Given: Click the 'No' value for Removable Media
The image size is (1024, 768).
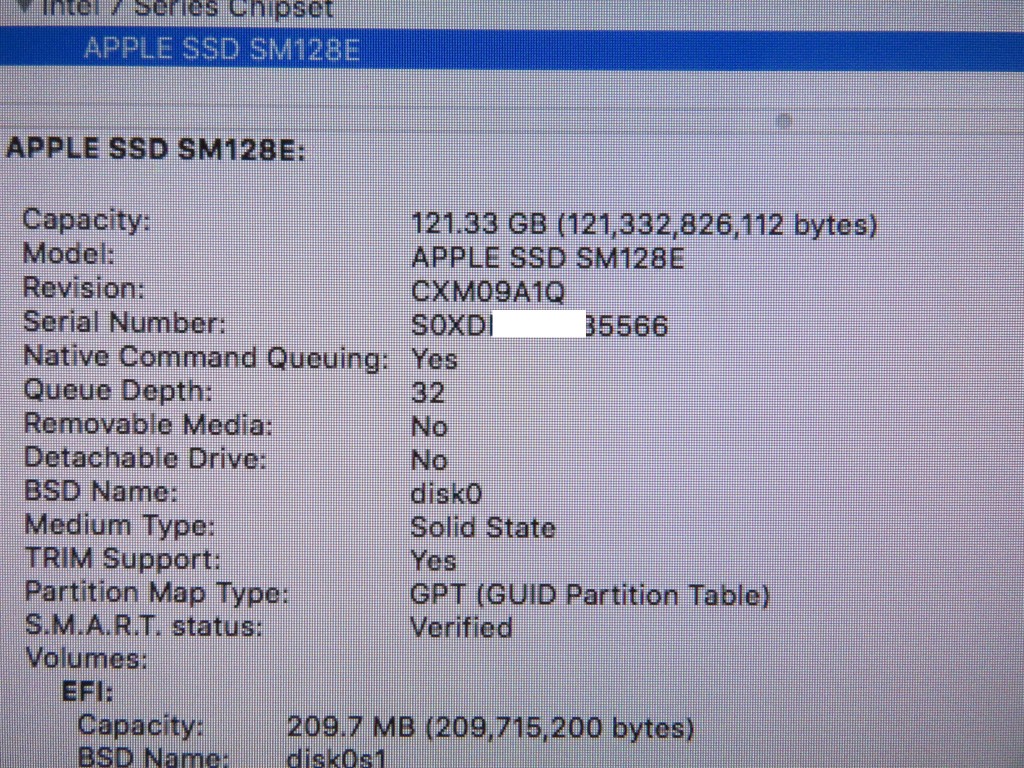Looking at the screenshot, I should pos(429,426).
